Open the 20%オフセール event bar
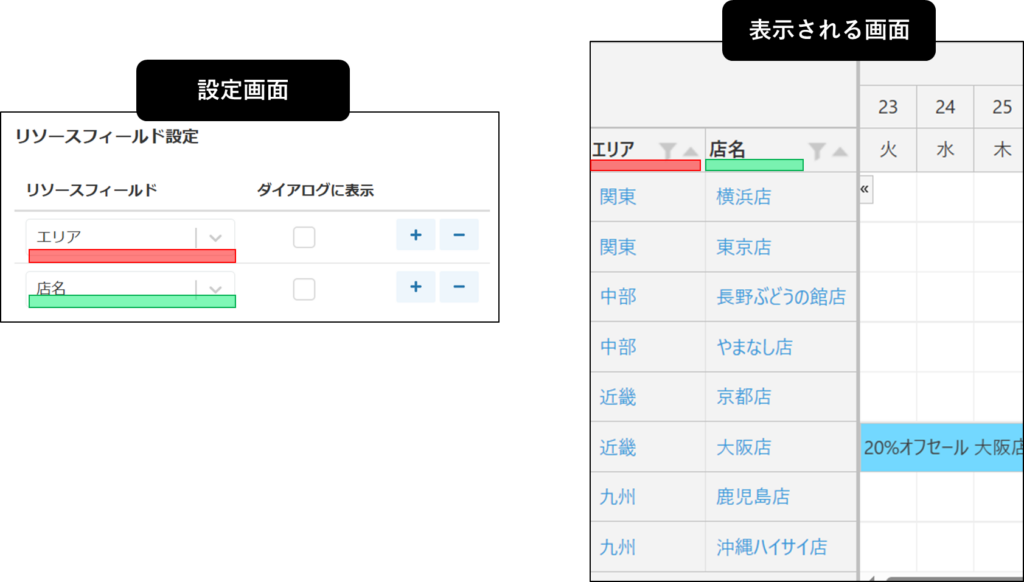This screenshot has height=582, width=1024. tap(941, 447)
